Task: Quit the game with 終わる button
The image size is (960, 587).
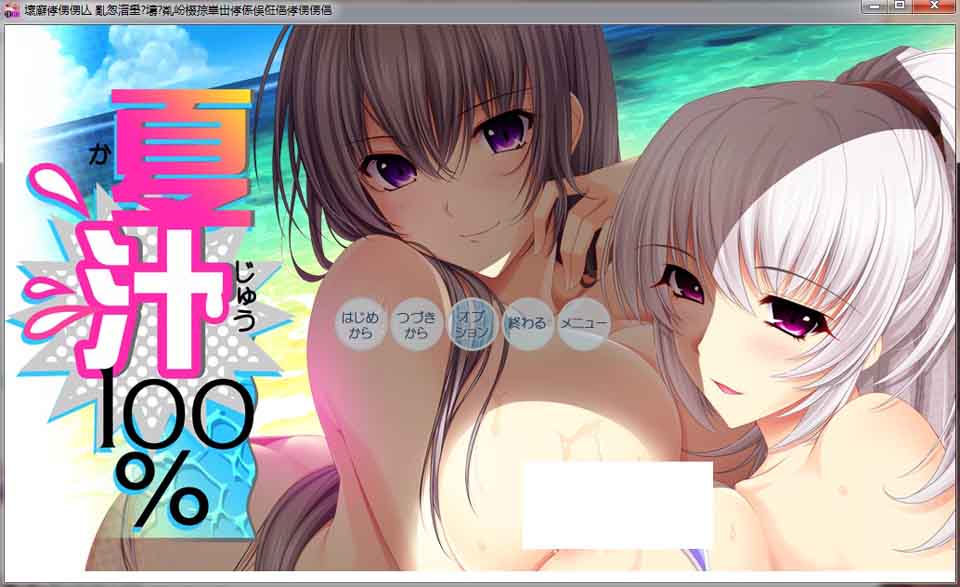Action: pos(528,324)
